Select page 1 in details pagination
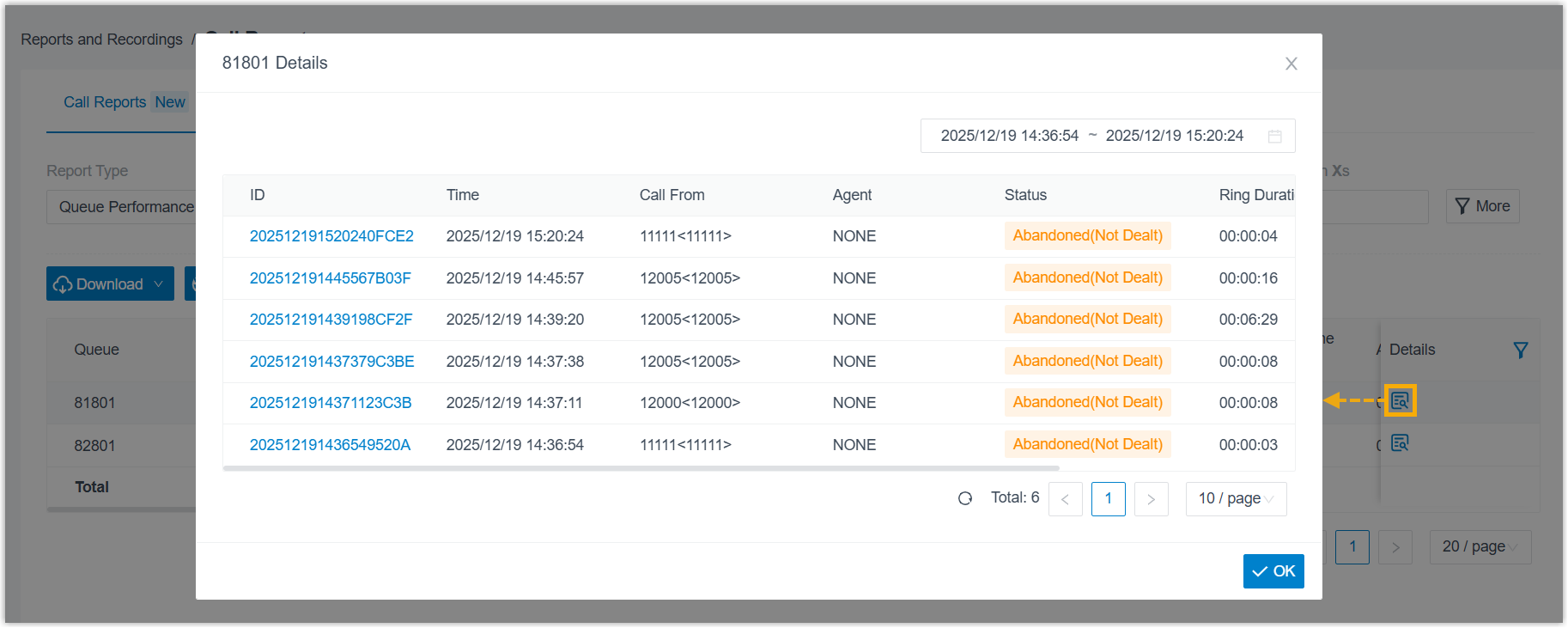 pos(1109,499)
